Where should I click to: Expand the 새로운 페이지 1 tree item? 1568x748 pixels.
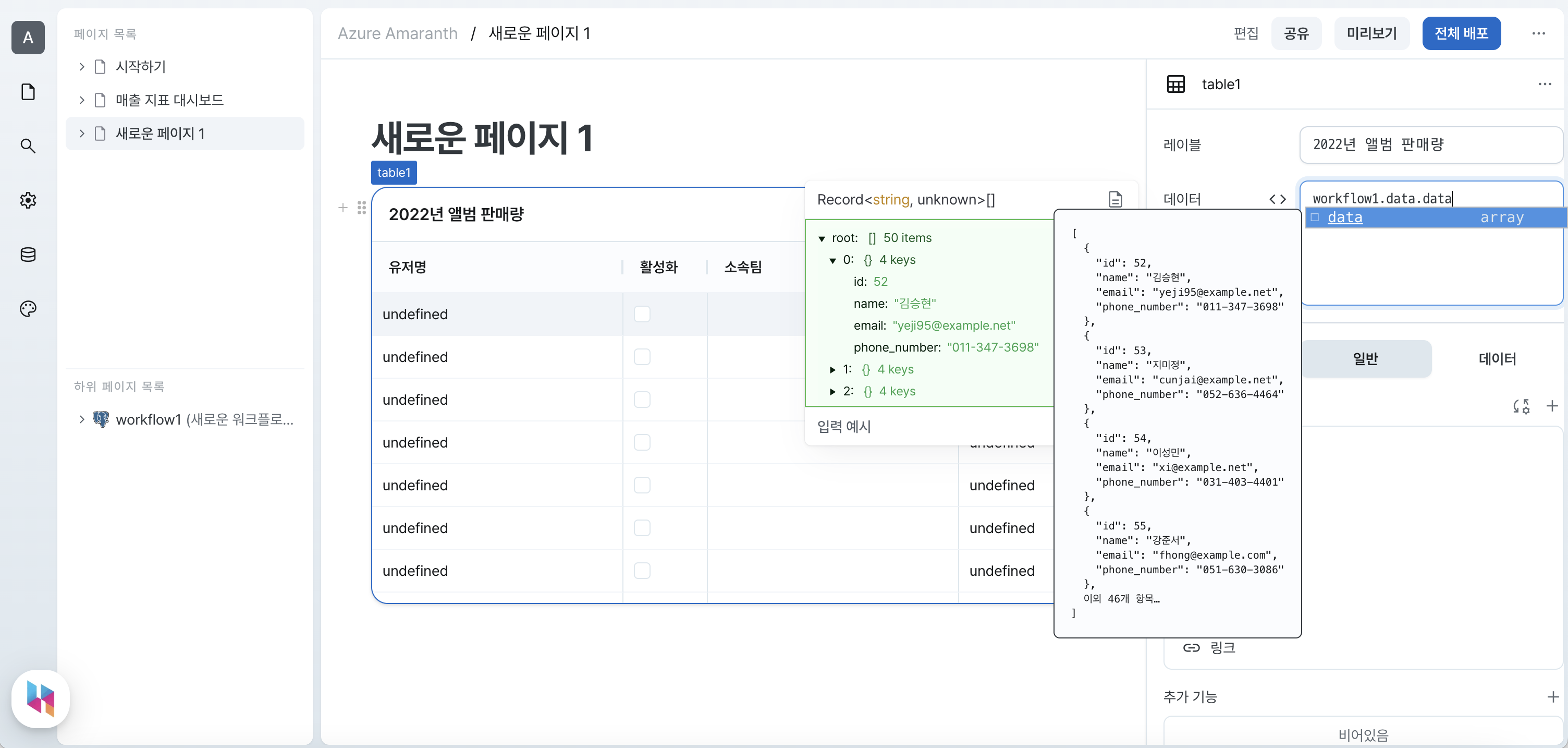pos(81,134)
